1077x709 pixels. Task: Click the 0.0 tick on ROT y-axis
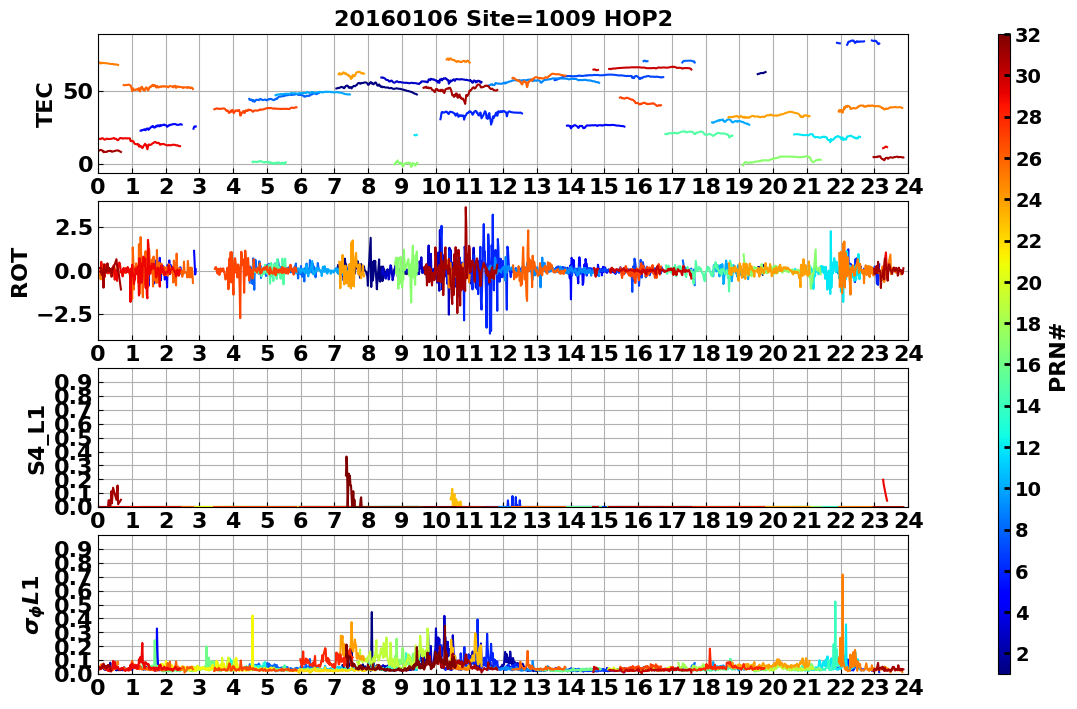[74, 271]
